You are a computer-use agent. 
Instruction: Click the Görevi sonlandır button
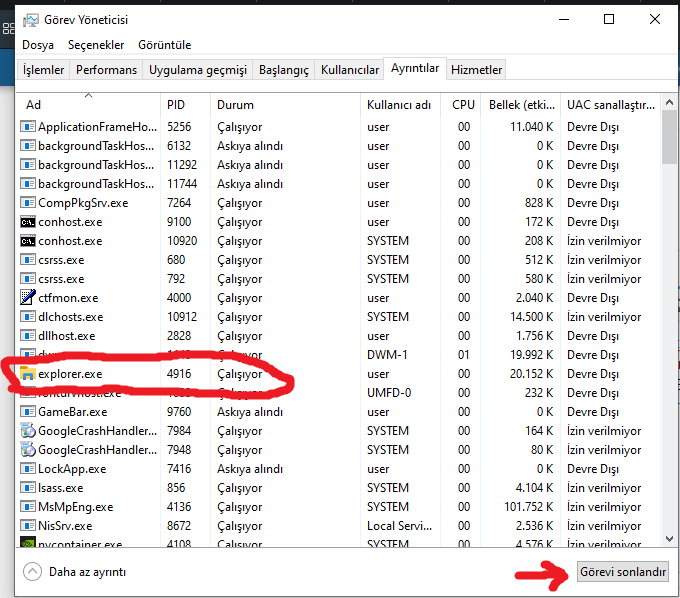pos(623,572)
